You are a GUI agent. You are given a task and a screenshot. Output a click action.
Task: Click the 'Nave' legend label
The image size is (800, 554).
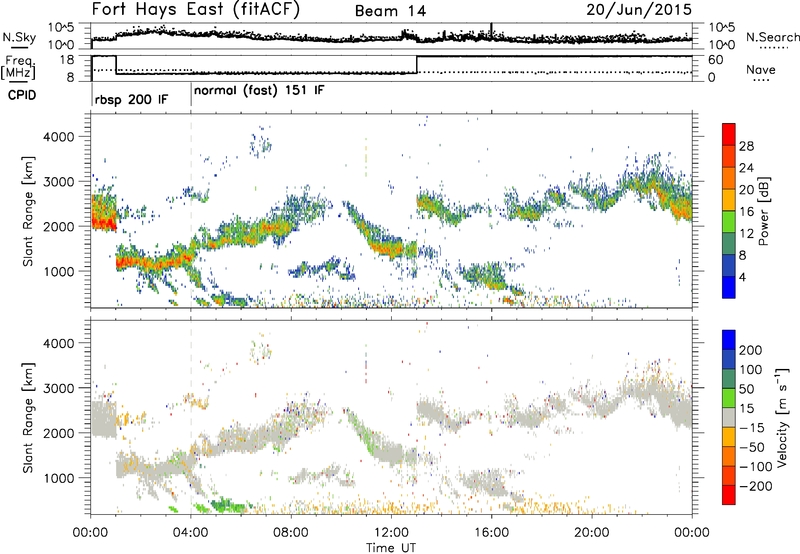coord(761,69)
